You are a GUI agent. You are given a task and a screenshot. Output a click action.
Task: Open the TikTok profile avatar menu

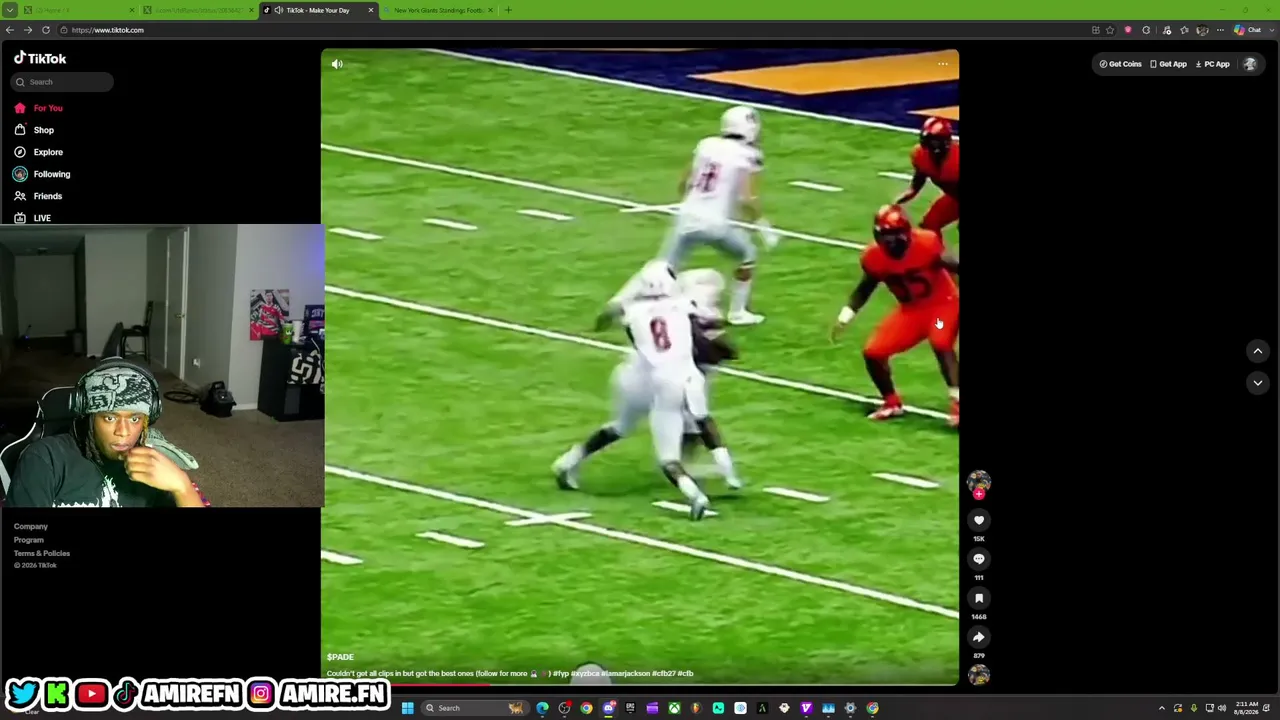coord(1249,64)
